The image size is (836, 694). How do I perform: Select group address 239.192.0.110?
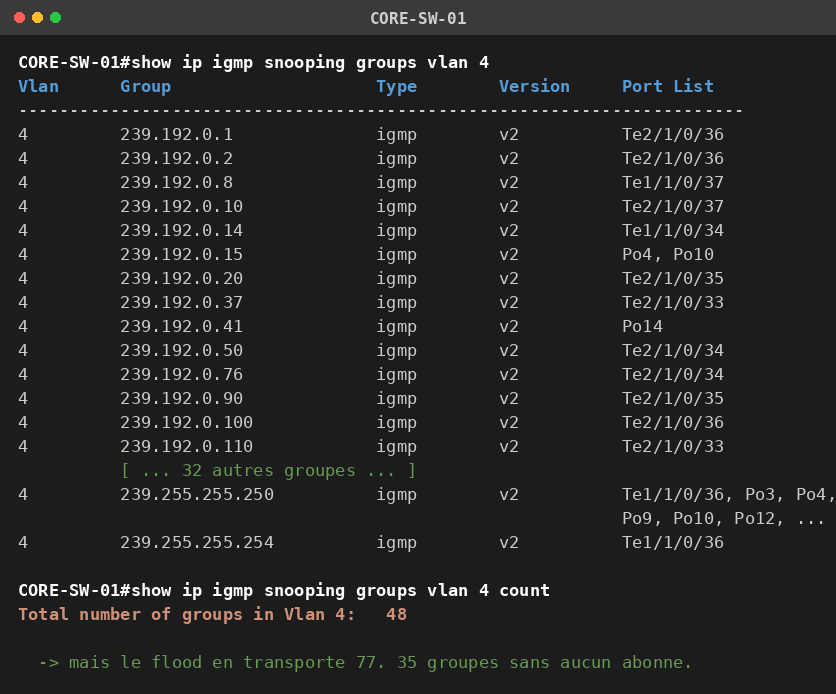187,446
